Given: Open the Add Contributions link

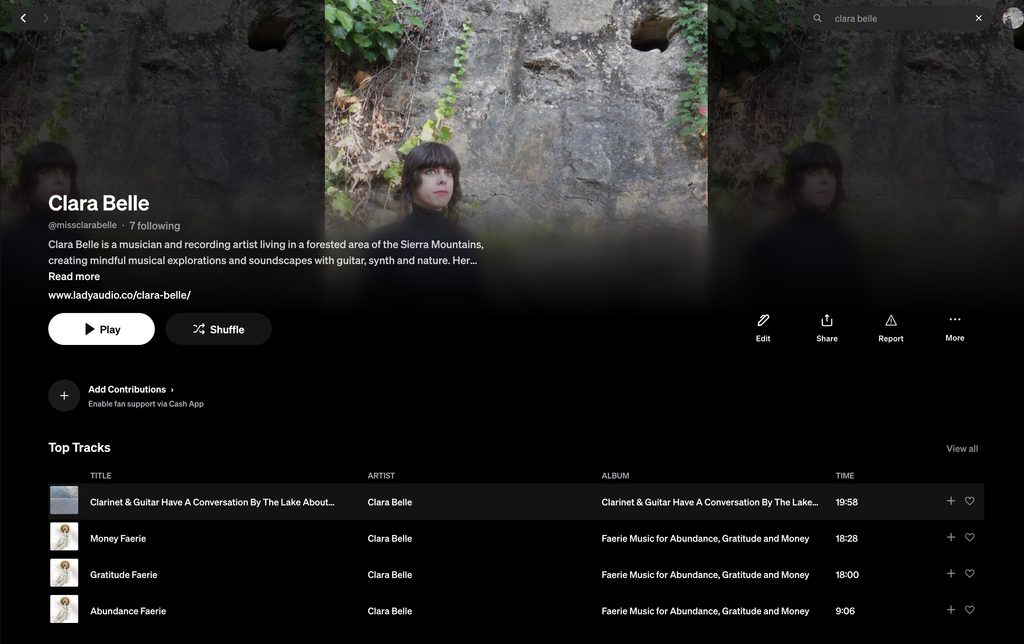Looking at the screenshot, I should (131, 389).
